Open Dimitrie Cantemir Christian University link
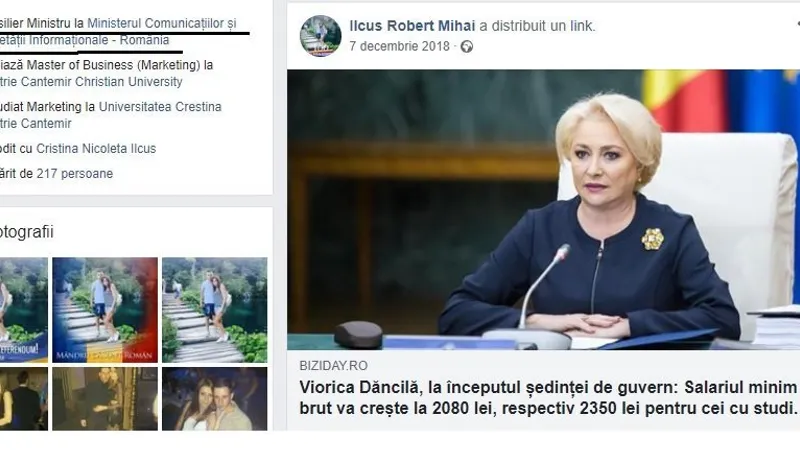This screenshot has height=450, width=800. tap(91, 82)
